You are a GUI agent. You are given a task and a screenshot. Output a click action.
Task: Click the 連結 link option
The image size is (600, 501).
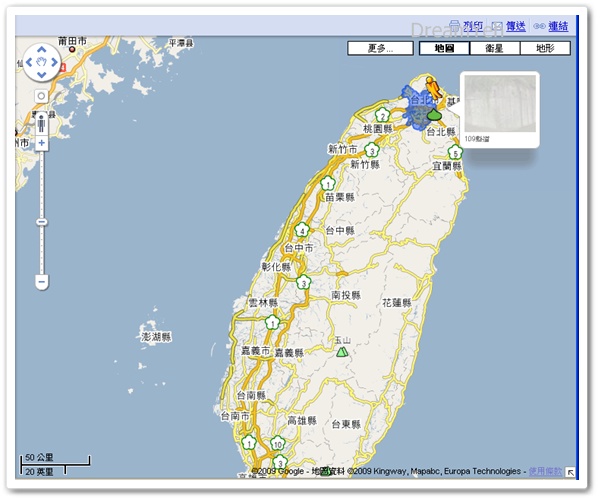(558, 26)
